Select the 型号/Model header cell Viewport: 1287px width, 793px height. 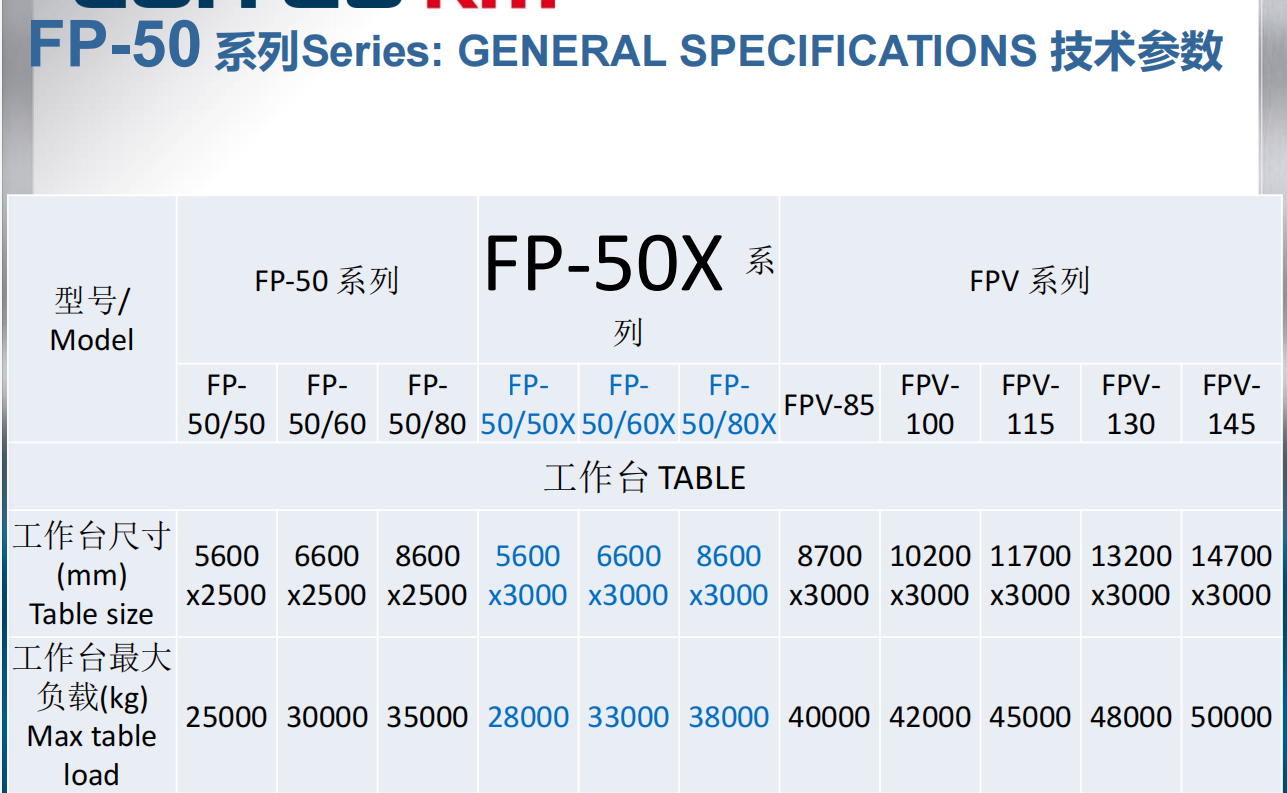92,320
